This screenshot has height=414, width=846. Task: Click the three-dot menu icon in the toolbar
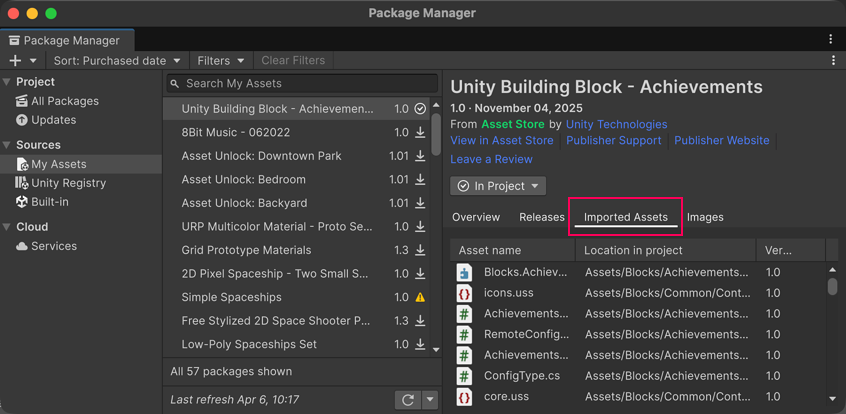click(834, 60)
